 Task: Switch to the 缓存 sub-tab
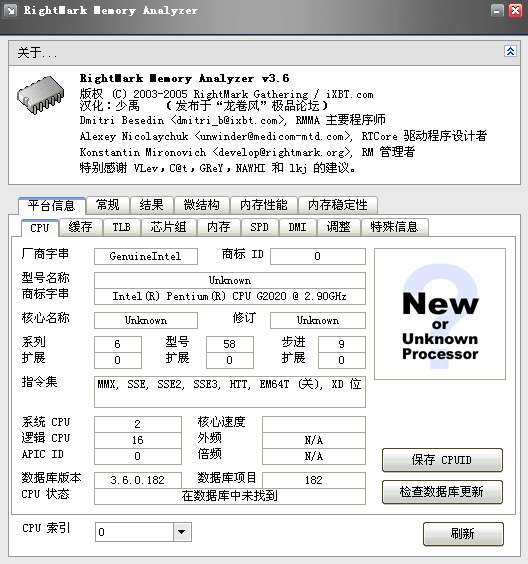[81, 227]
